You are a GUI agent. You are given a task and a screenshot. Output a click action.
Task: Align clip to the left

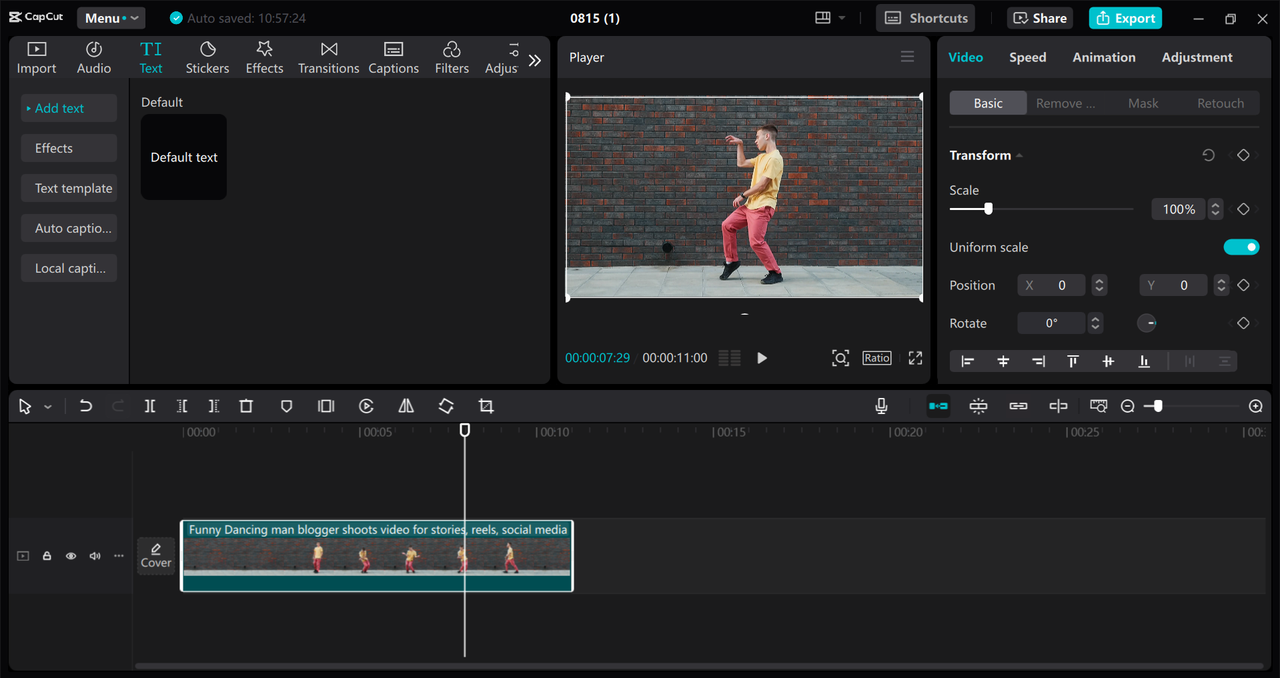tap(967, 361)
